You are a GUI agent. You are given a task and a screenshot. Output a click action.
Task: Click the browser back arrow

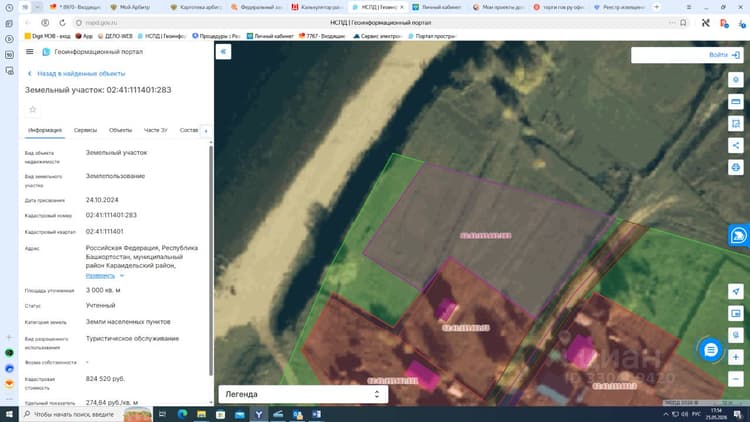pos(28,22)
